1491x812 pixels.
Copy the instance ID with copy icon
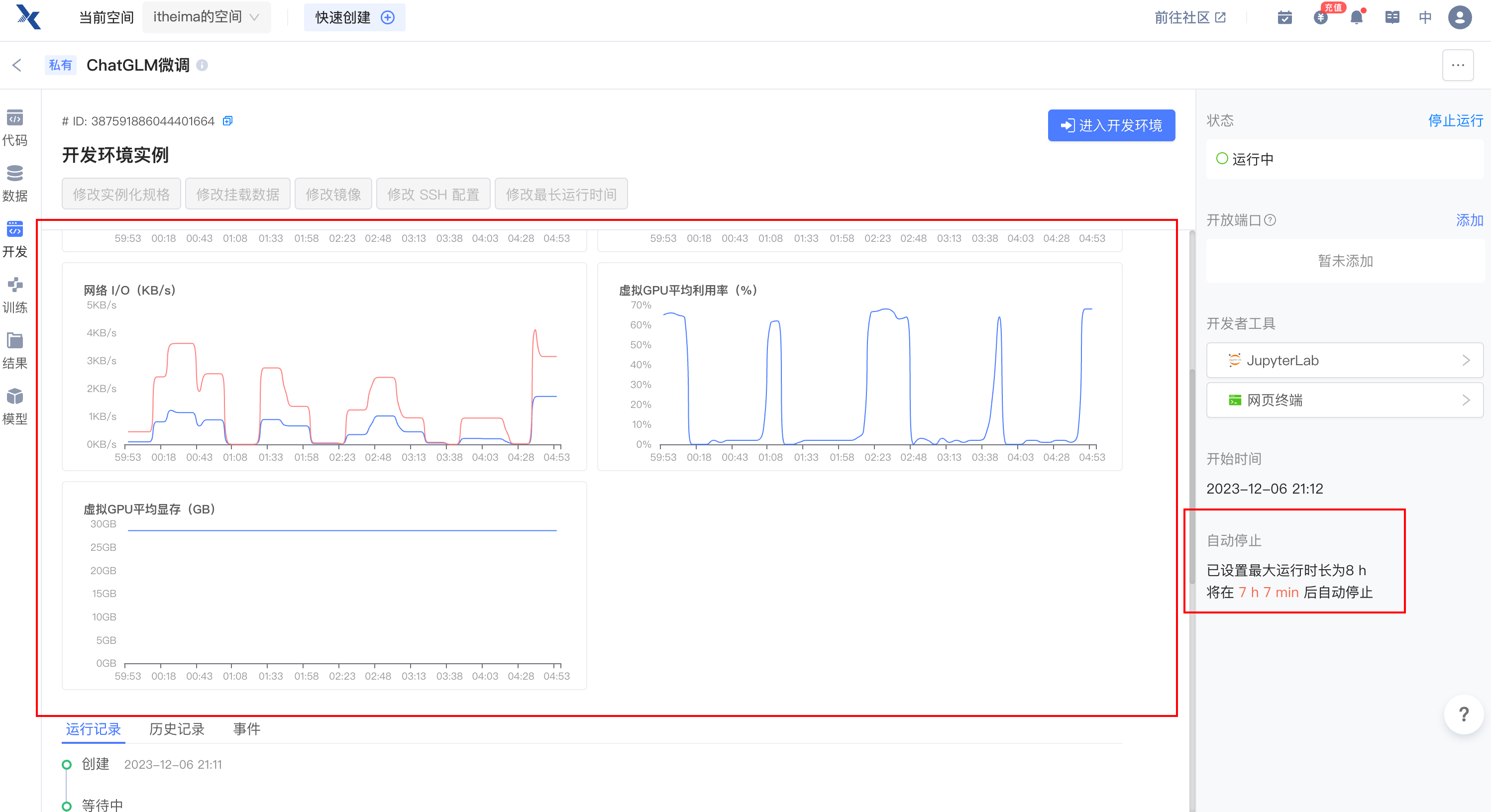coord(227,121)
